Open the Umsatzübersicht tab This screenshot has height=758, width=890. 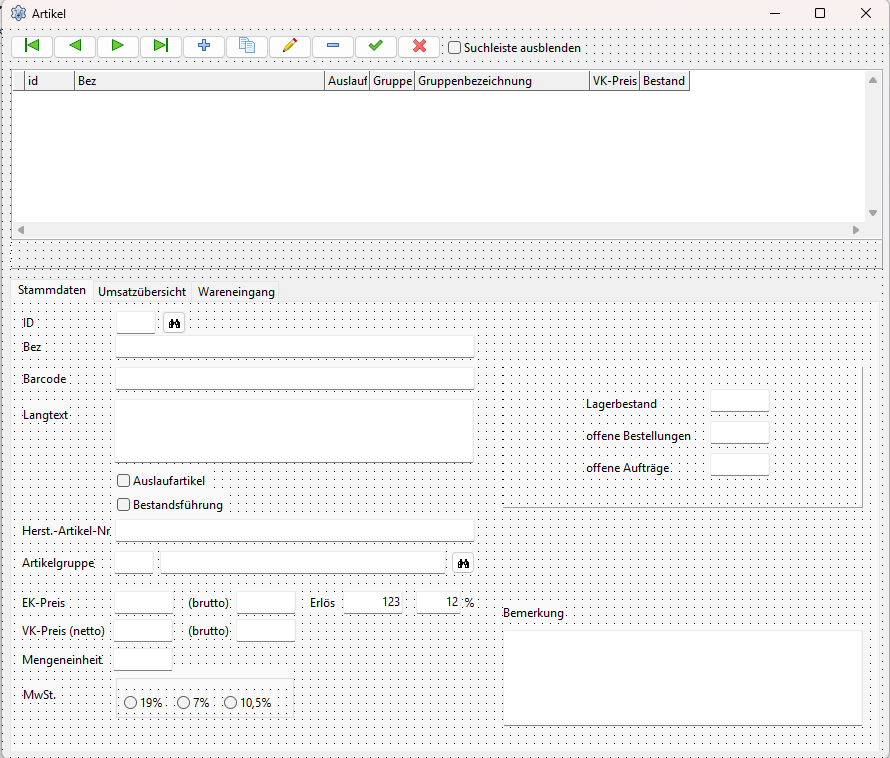(142, 292)
